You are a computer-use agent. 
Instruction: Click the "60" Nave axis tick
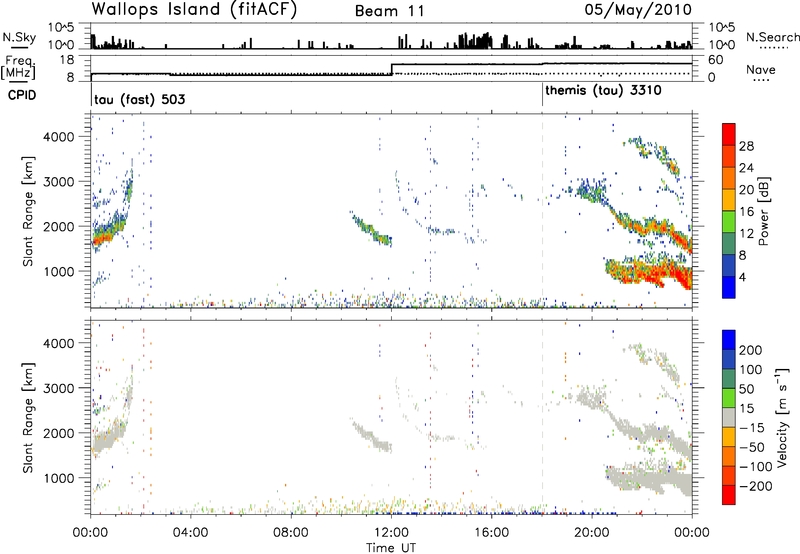tap(715, 60)
